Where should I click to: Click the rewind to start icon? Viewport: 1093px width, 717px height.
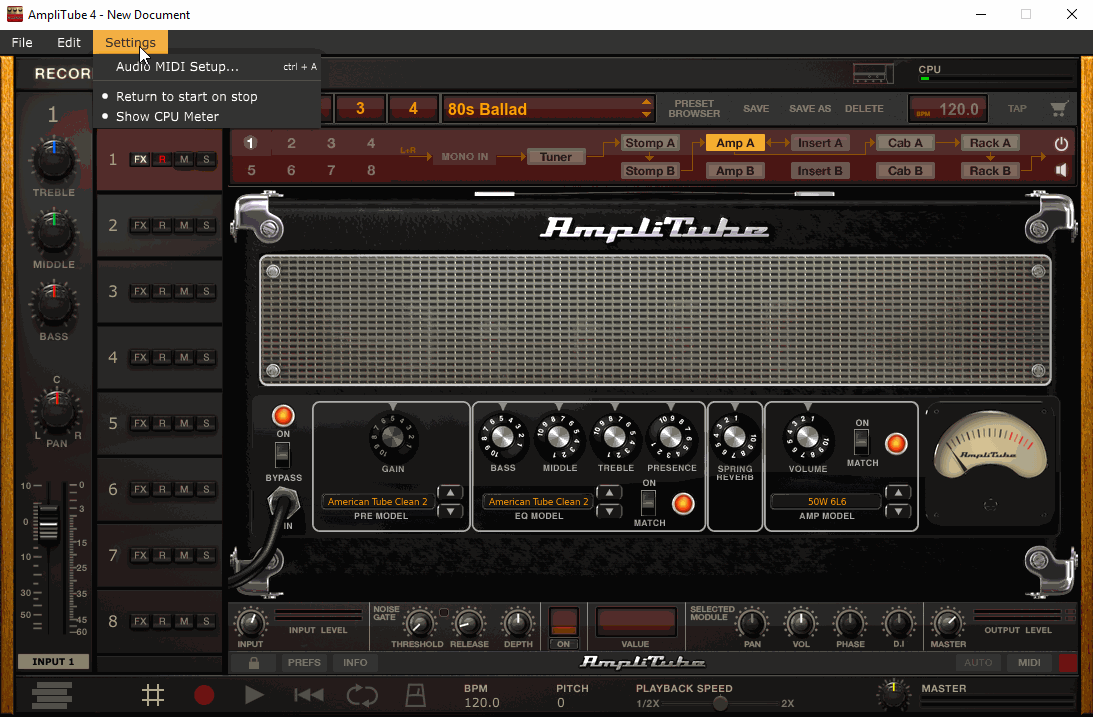pos(308,695)
